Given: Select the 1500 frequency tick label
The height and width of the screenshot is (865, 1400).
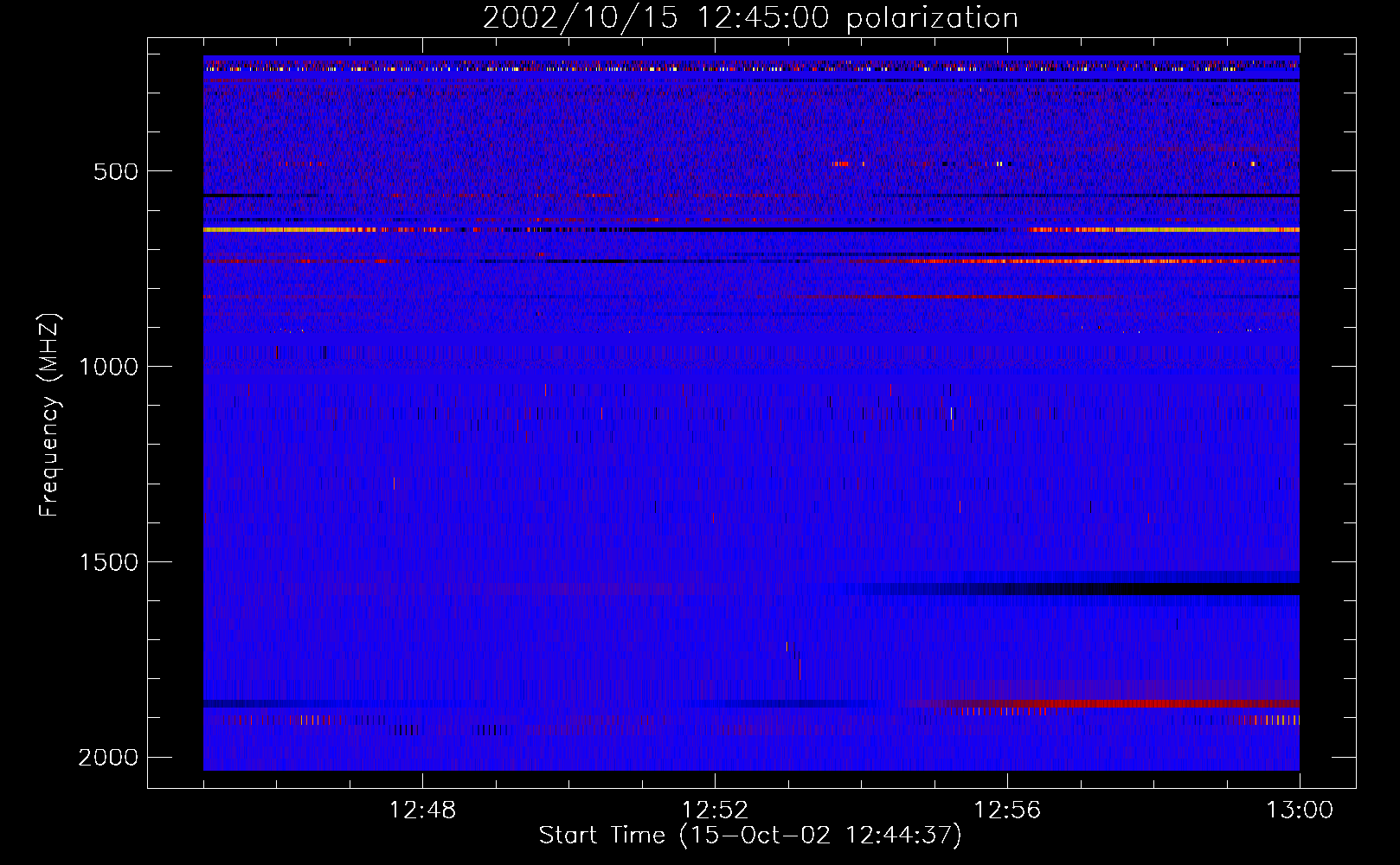Looking at the screenshot, I should (x=108, y=562).
